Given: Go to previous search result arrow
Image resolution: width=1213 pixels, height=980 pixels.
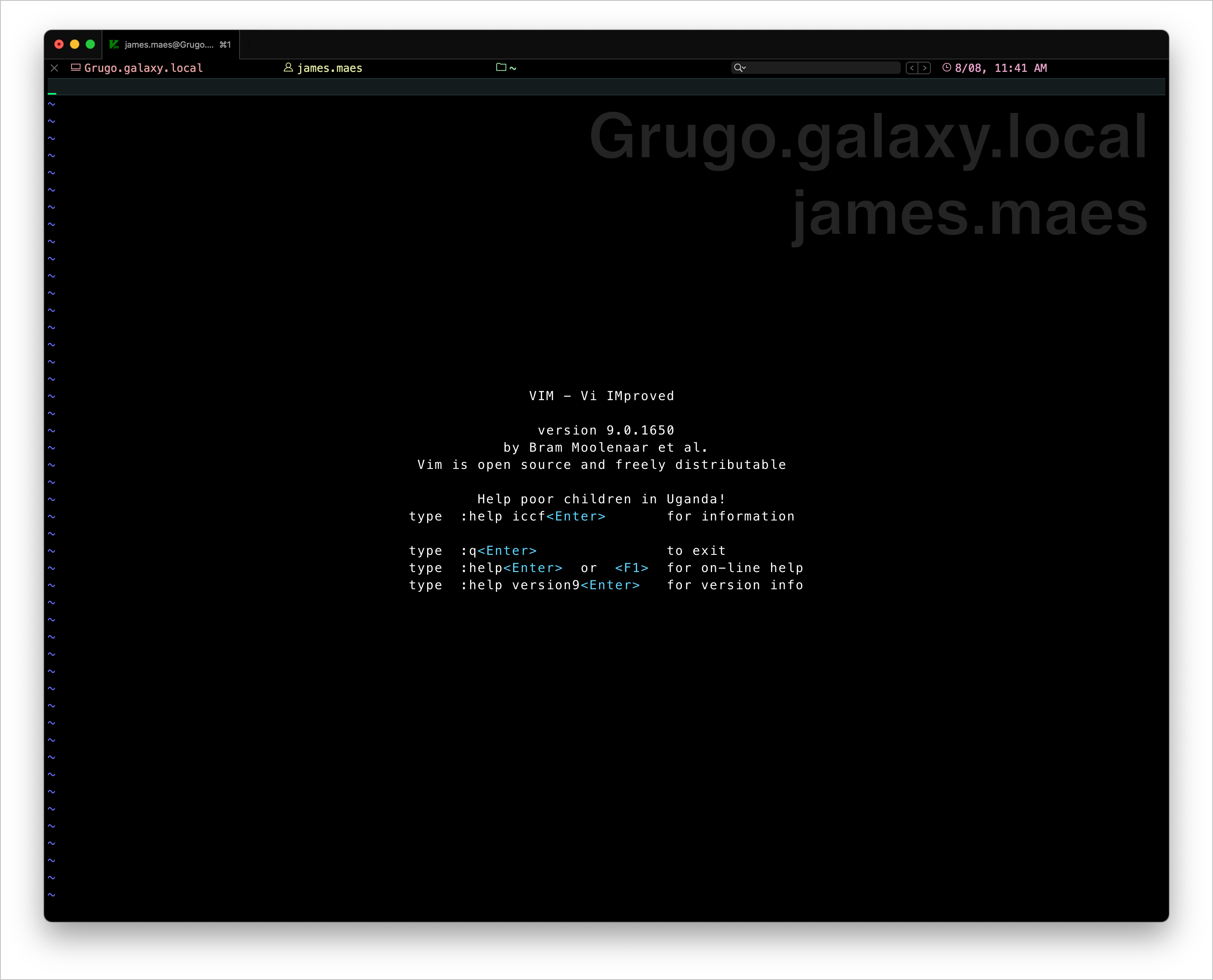Looking at the screenshot, I should click(912, 68).
